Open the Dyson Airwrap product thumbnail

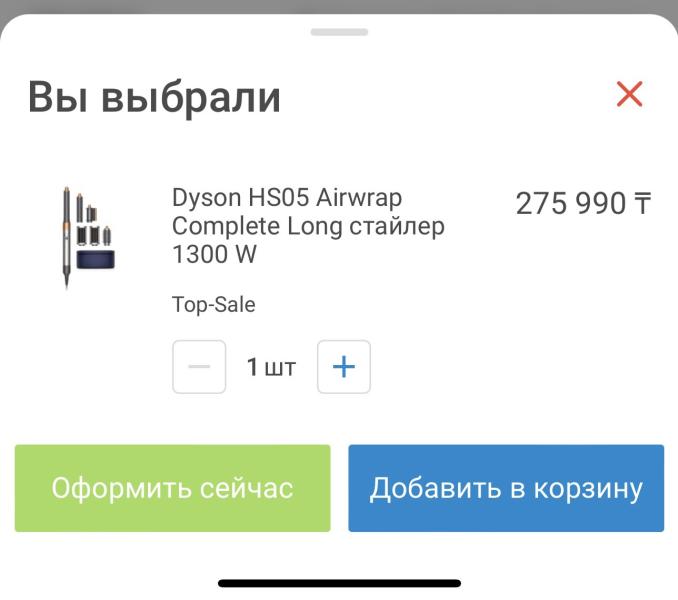point(89,237)
